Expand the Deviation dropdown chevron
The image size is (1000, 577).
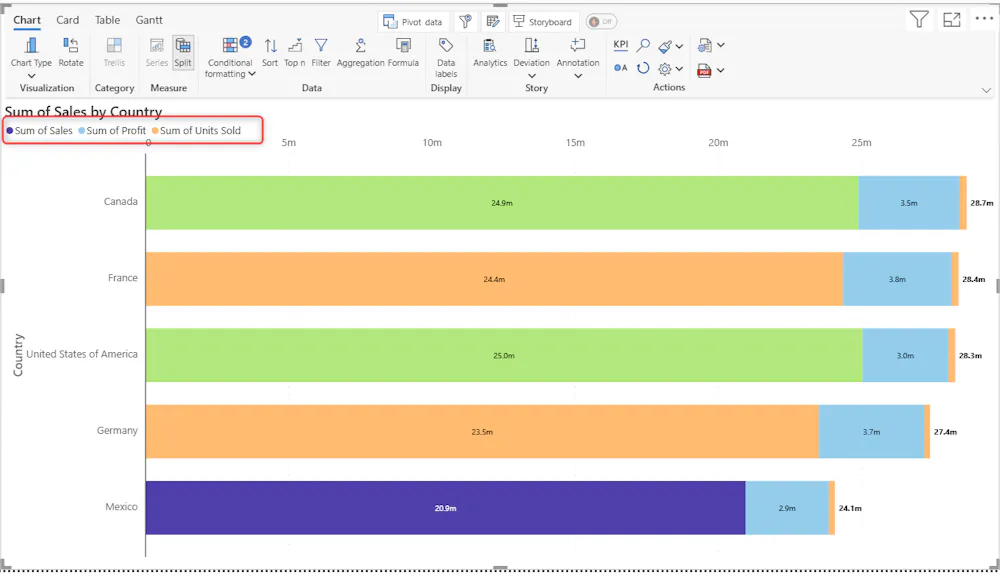(x=531, y=76)
